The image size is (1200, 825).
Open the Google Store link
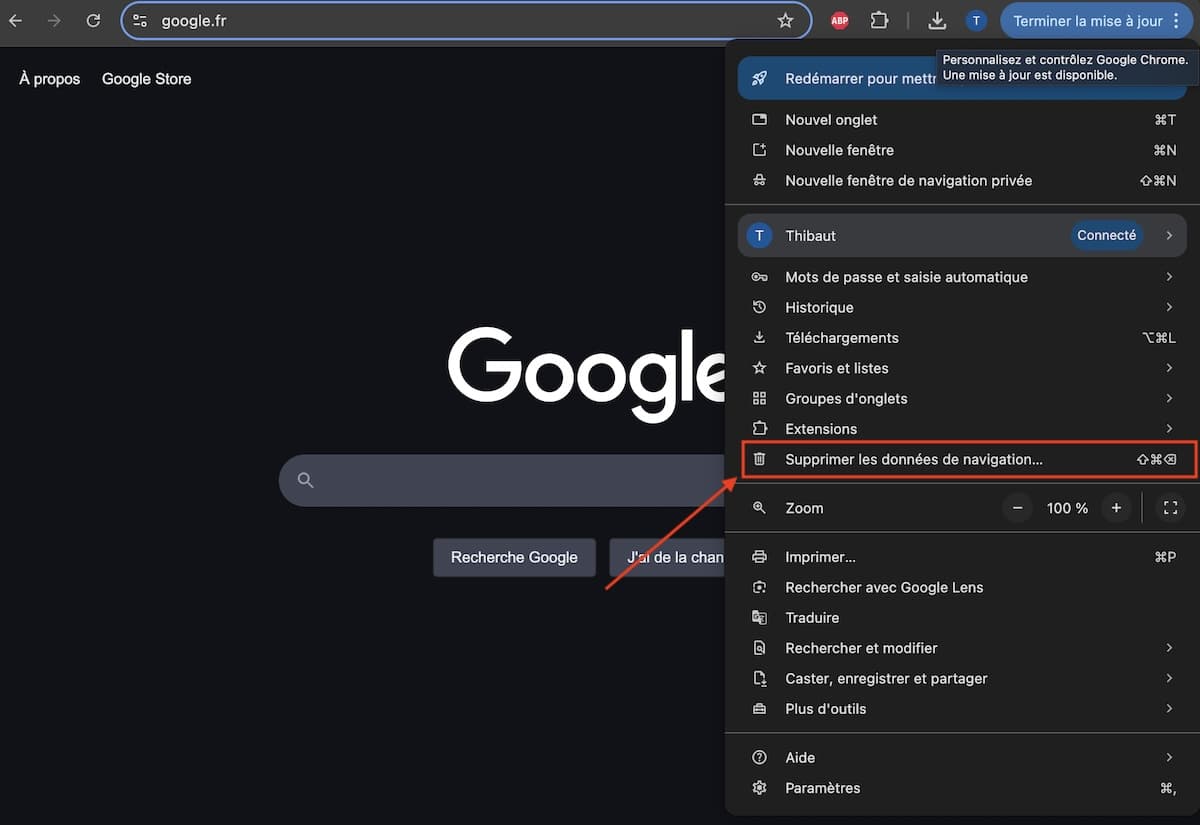coord(146,79)
